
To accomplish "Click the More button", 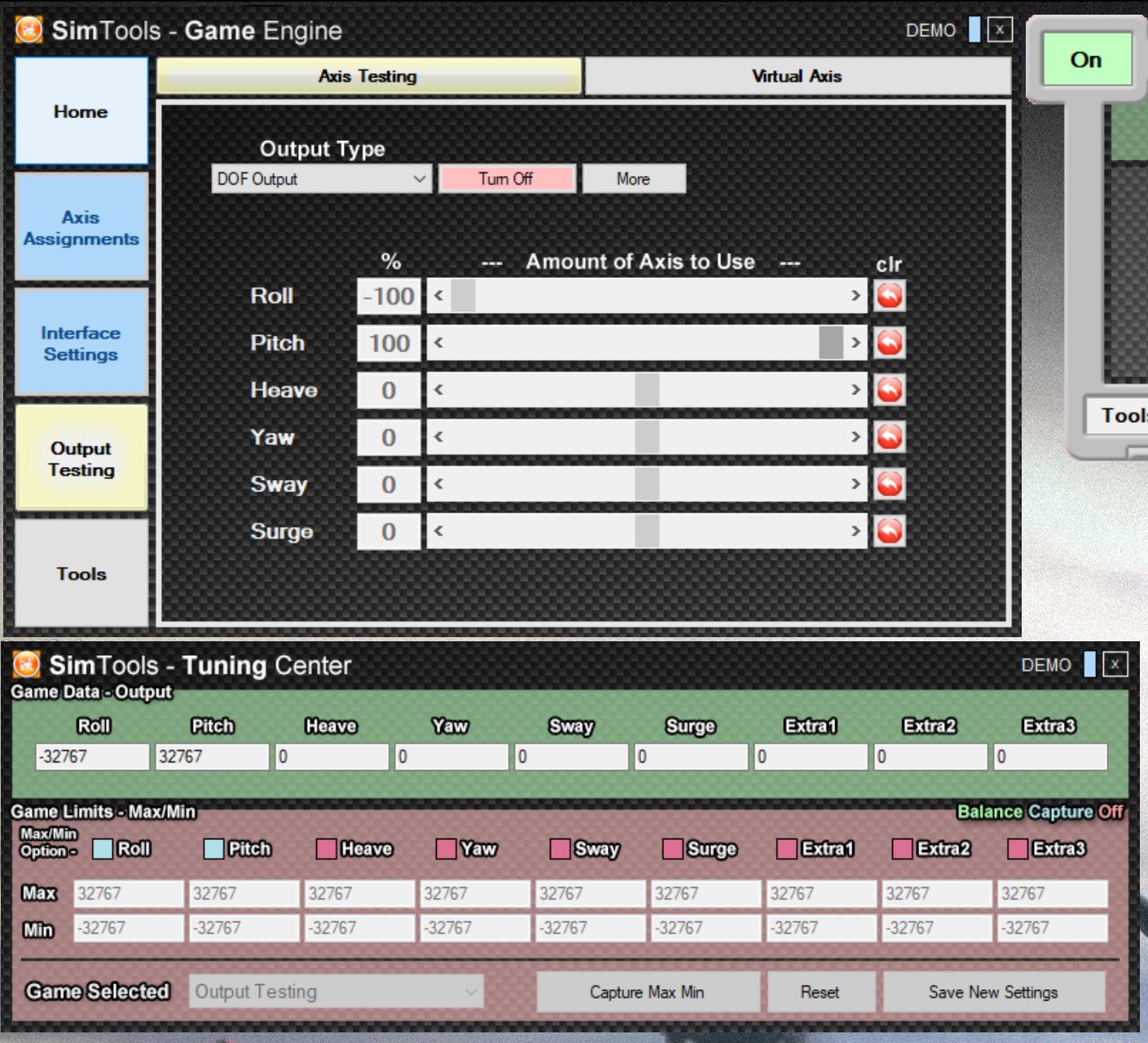I will coord(634,178).
